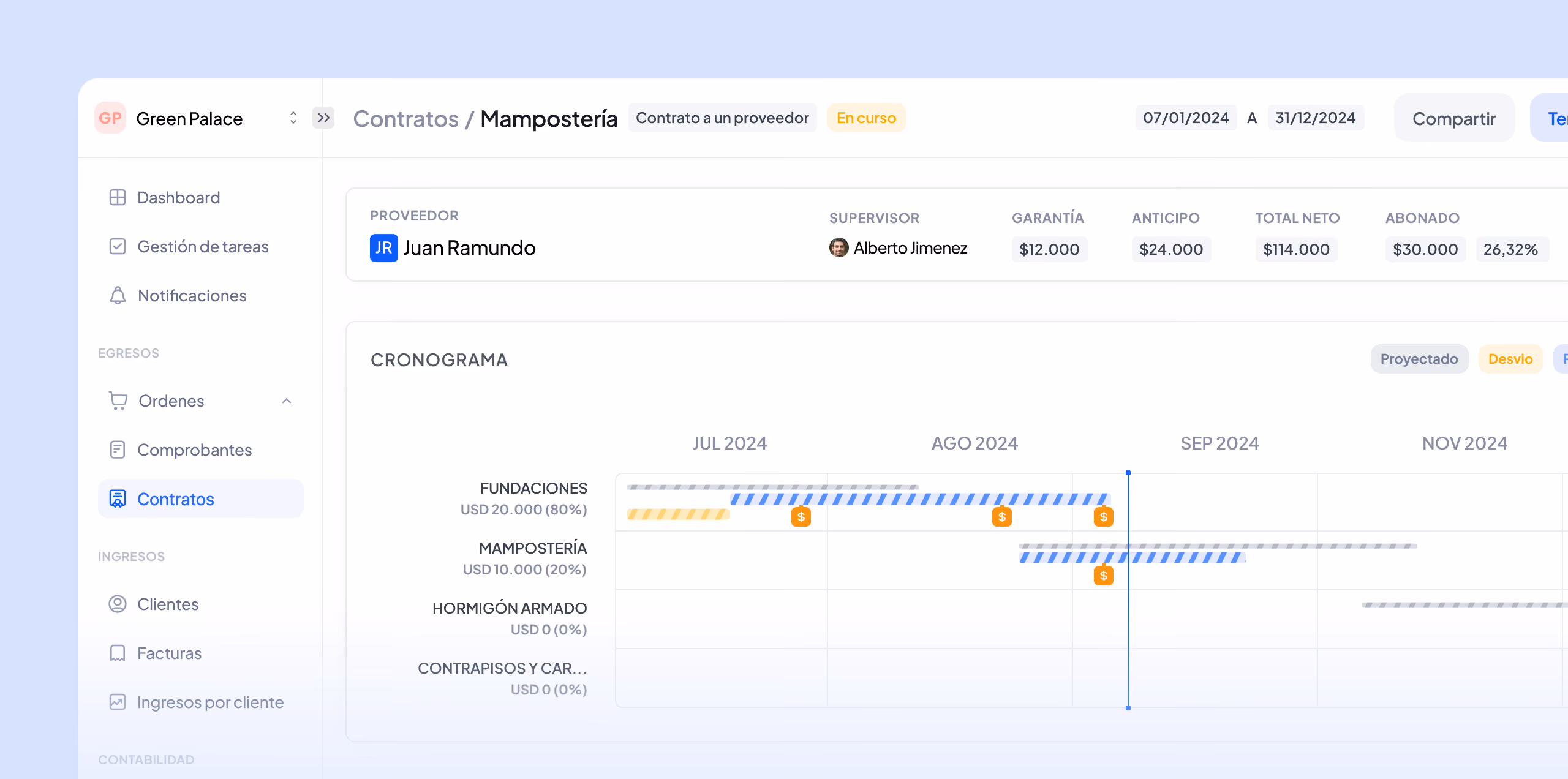
Task: Click the Ingresos por cliente chart icon
Action: coord(118,702)
